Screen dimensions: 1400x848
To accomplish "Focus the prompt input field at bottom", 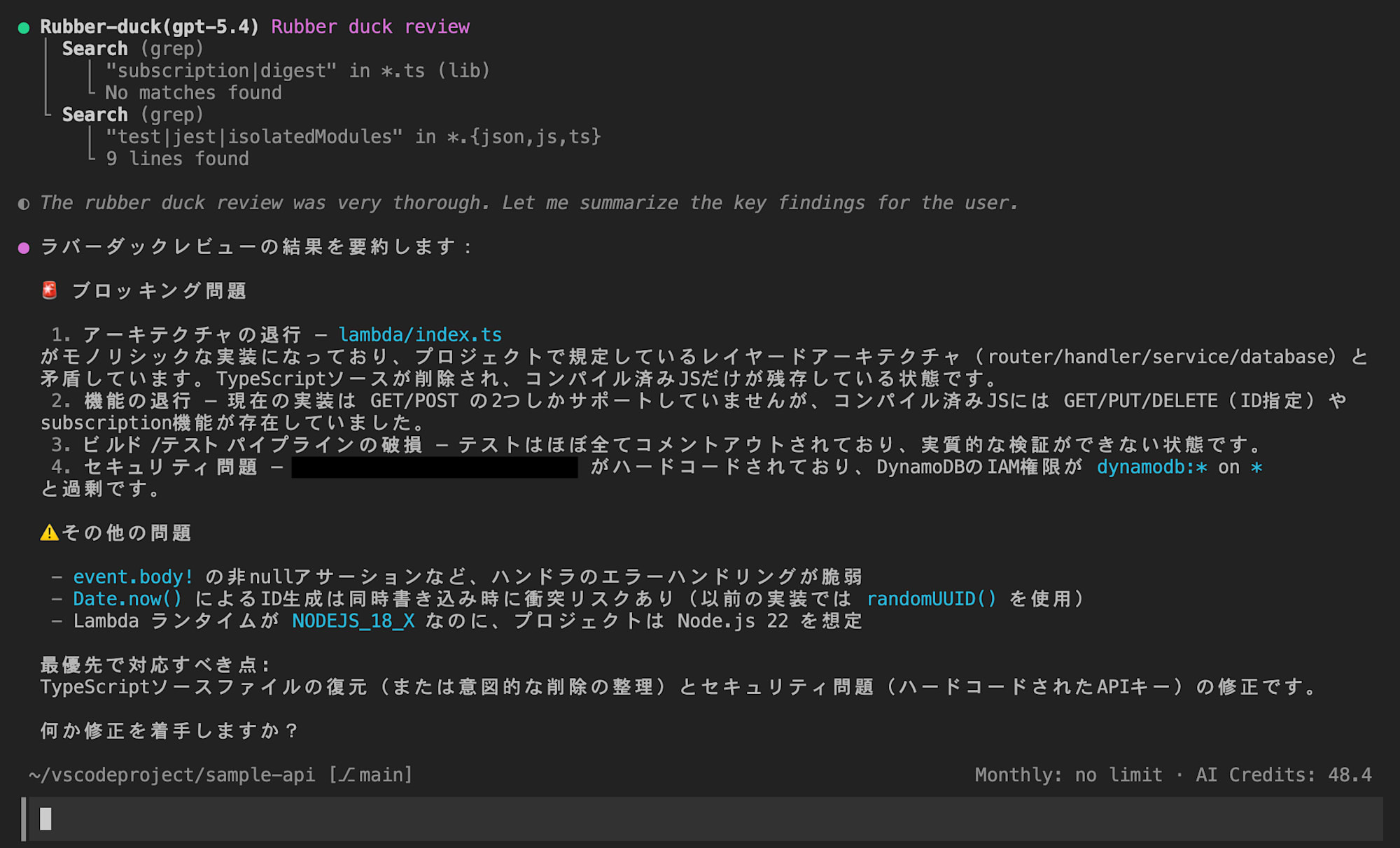I will click(x=703, y=819).
